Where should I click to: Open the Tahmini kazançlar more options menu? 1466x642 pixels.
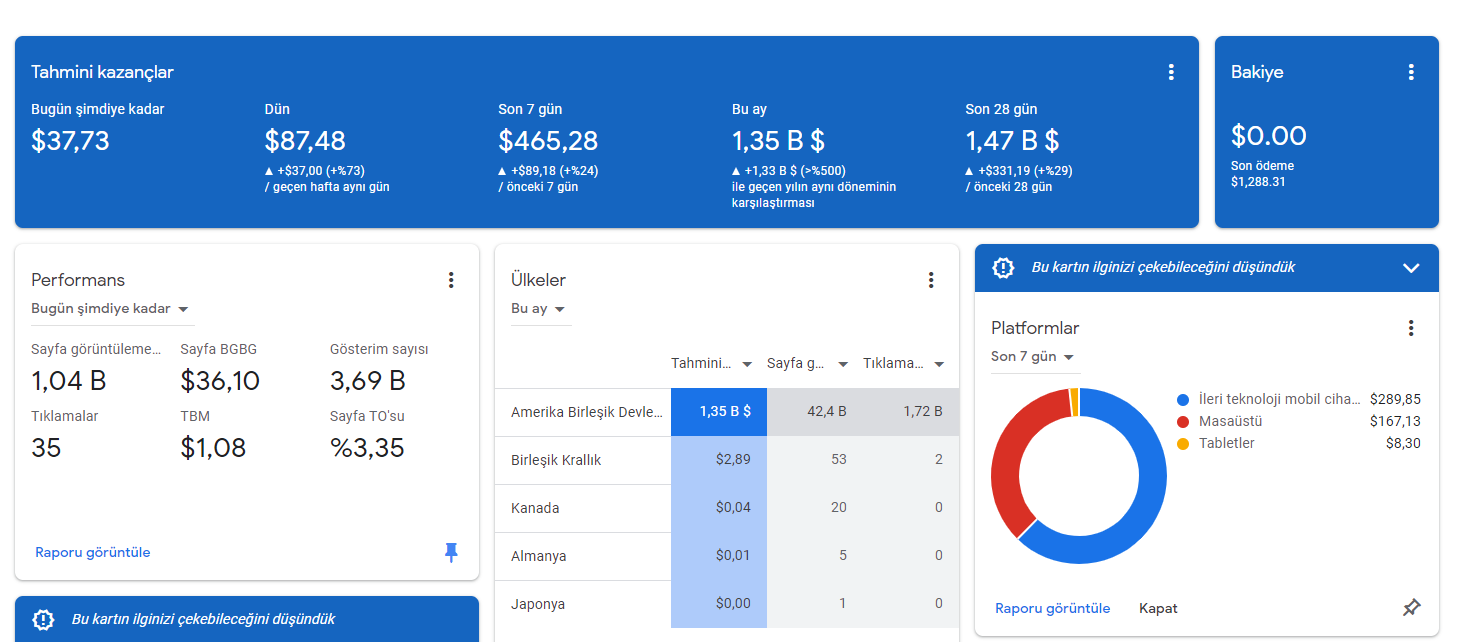(x=1171, y=72)
